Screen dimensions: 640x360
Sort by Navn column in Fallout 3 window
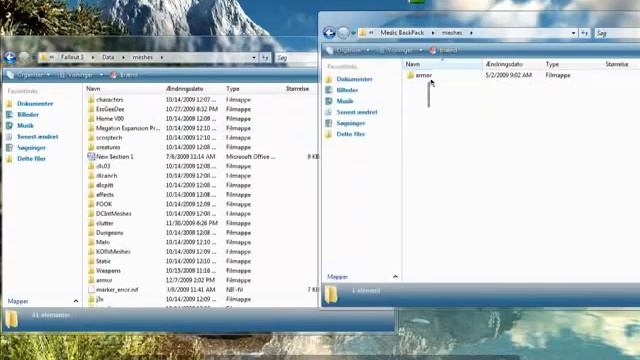pyautogui.click(x=124, y=89)
